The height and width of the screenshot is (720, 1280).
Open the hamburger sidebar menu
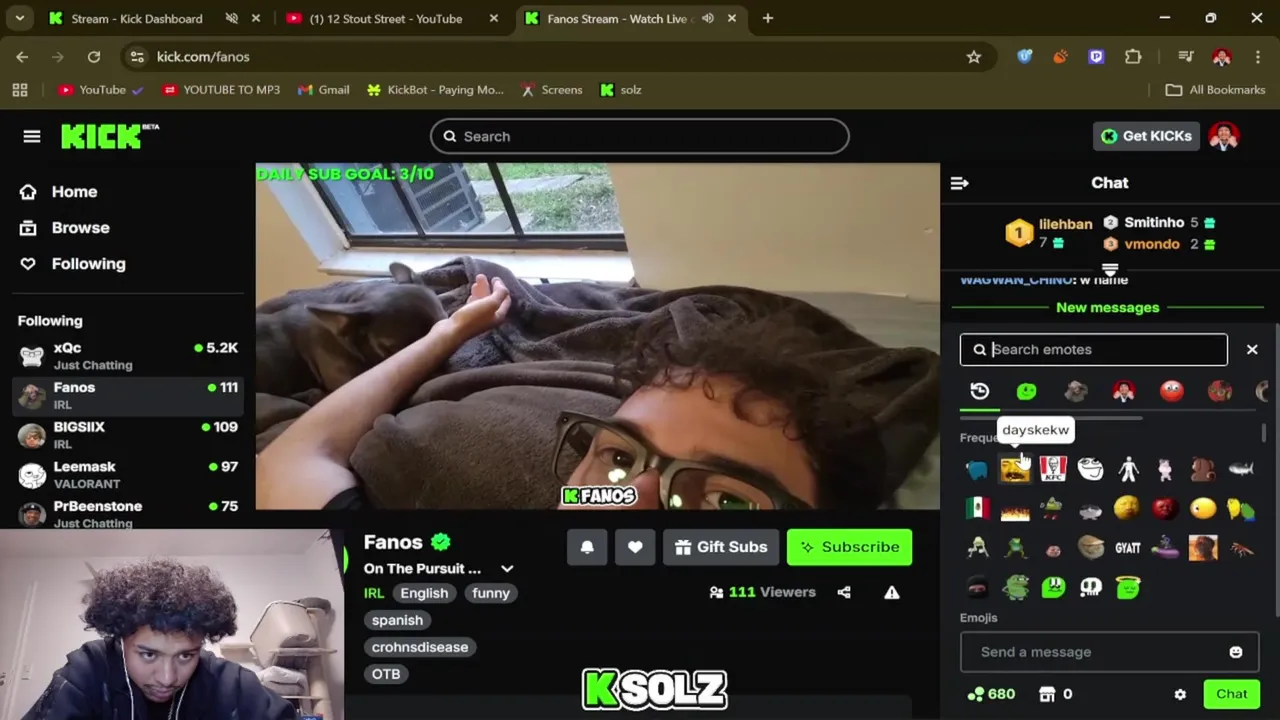pos(32,136)
